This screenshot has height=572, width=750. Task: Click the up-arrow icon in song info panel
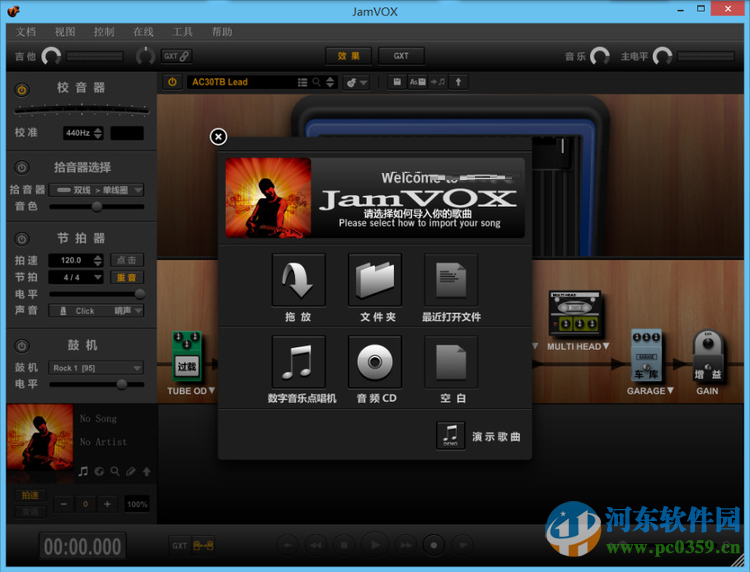[x=146, y=472]
